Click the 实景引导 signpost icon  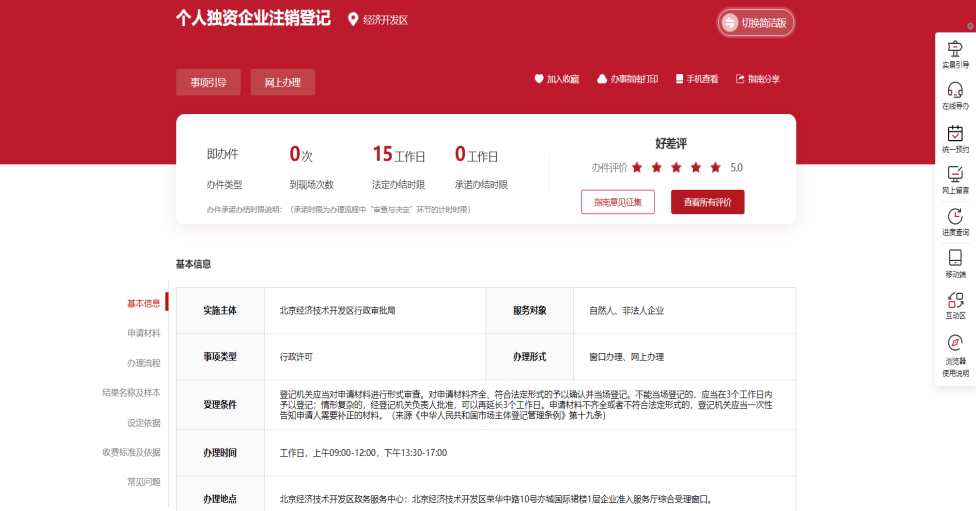pyautogui.click(x=955, y=49)
